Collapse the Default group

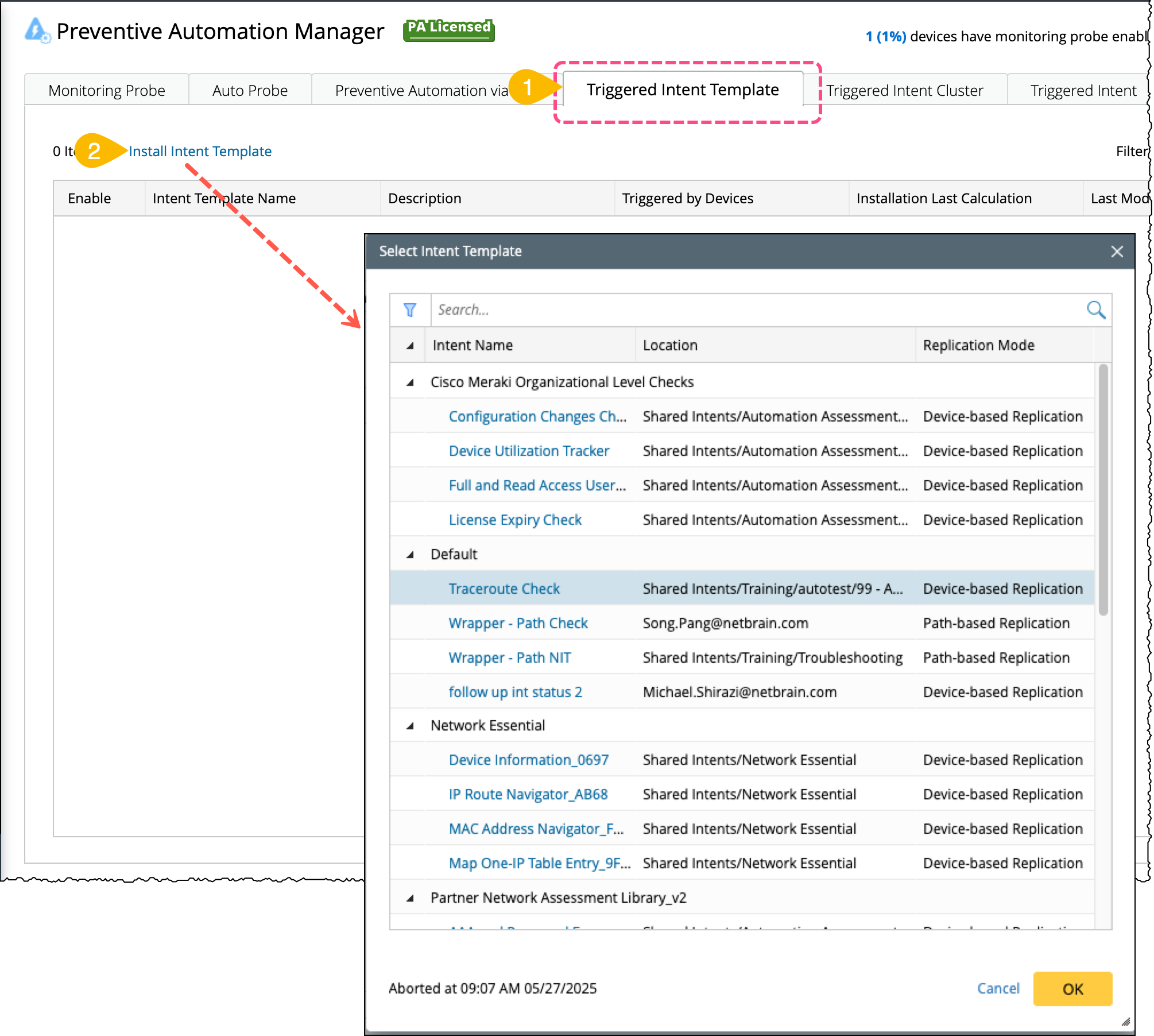[410, 555]
